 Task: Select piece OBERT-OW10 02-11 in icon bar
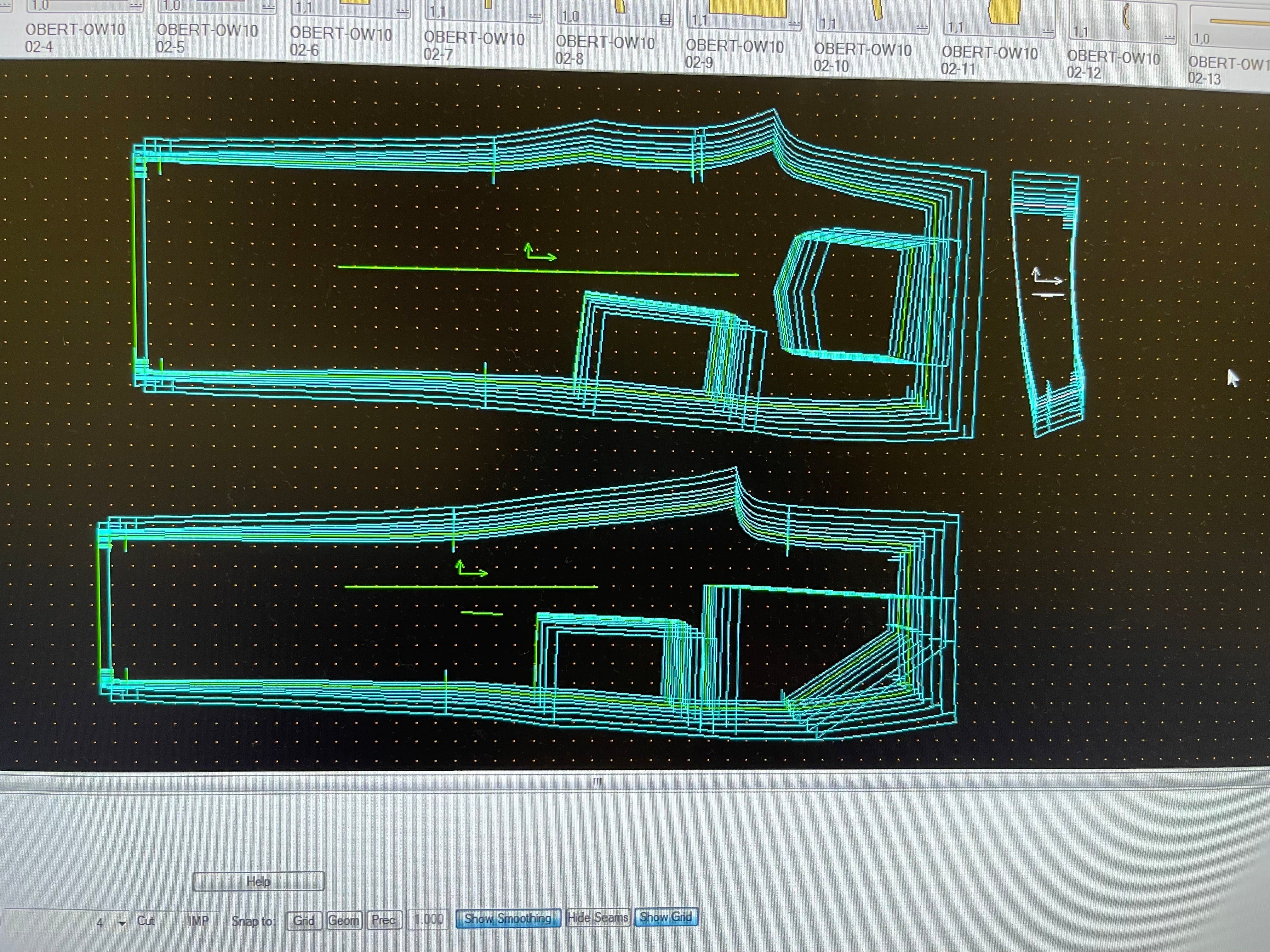point(989,61)
